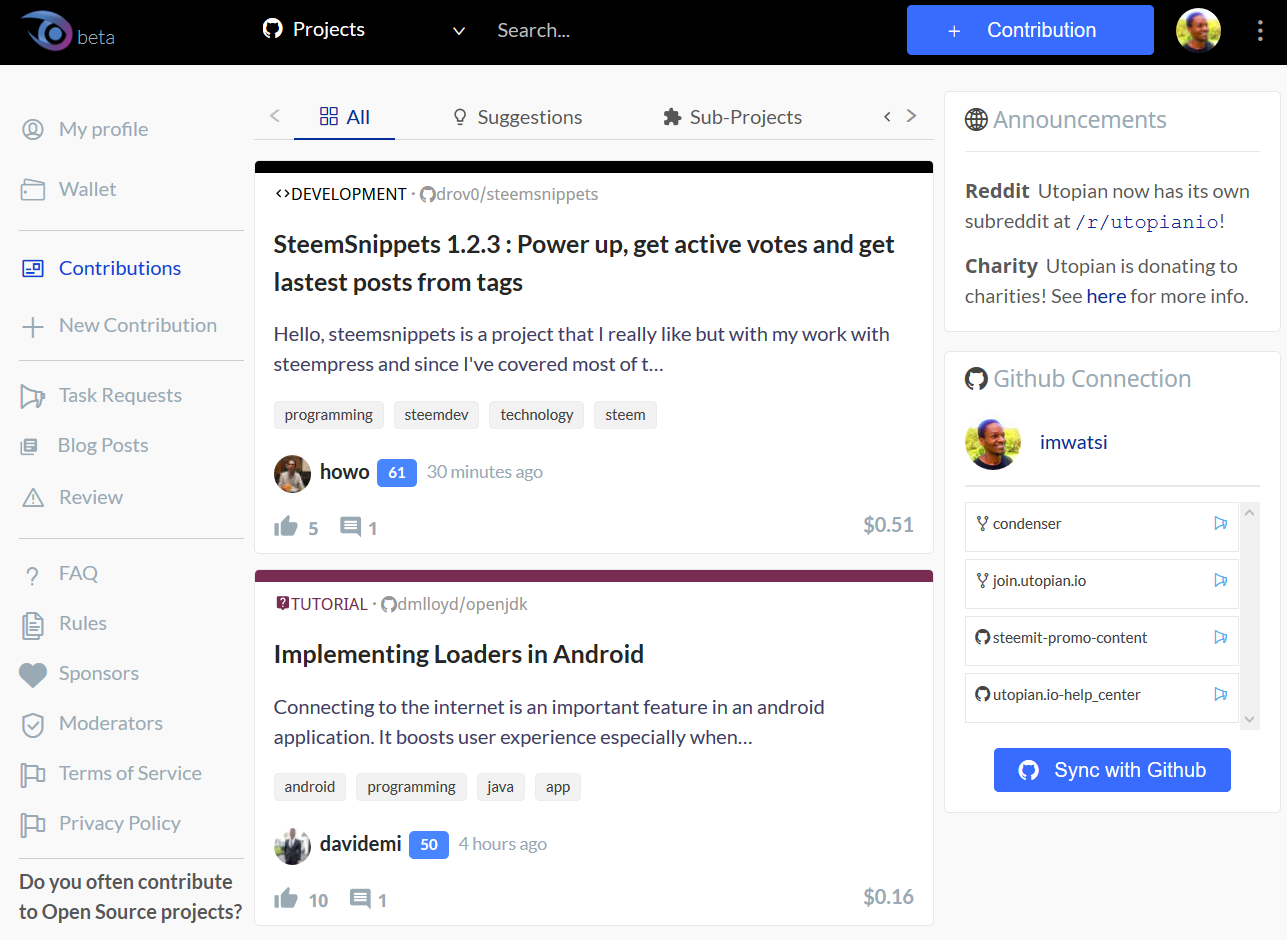Open the SteemSnippets 1.2.3 post title
The width and height of the screenshot is (1287, 940).
[x=584, y=263]
